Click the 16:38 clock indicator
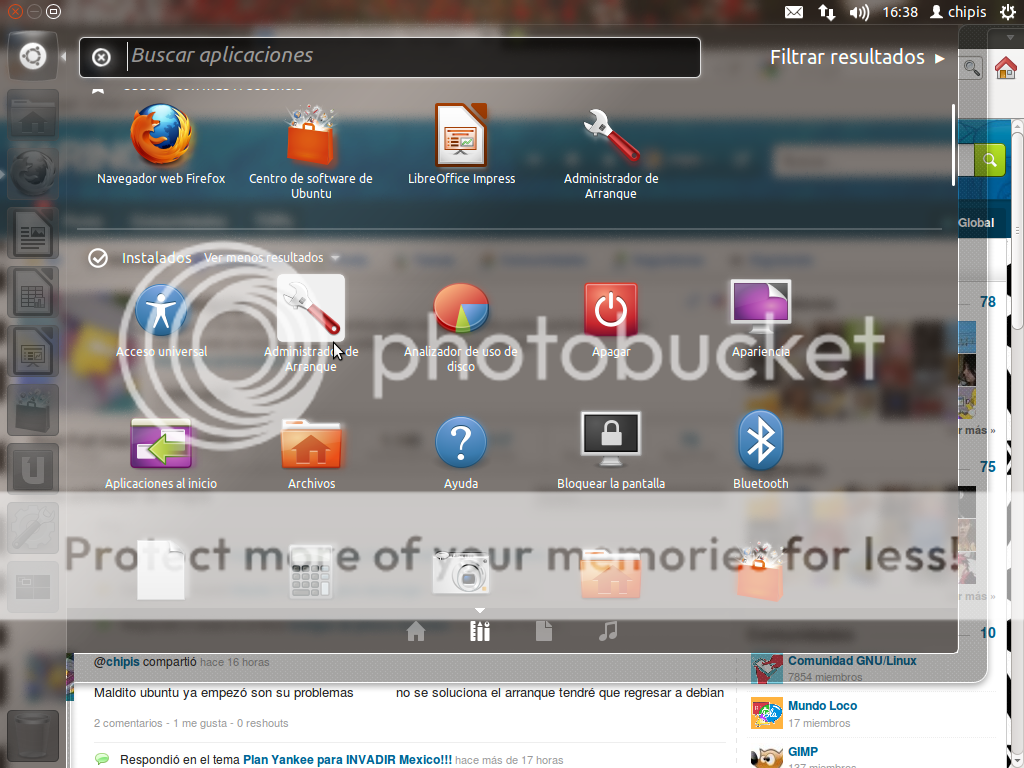The height and width of the screenshot is (768, 1024). (900, 12)
